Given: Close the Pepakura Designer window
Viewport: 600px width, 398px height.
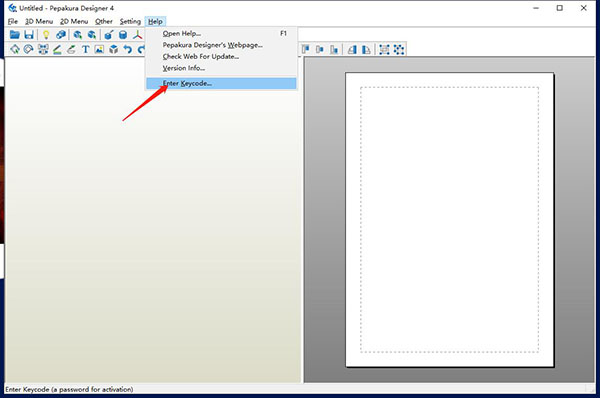Looking at the screenshot, I should [583, 8].
